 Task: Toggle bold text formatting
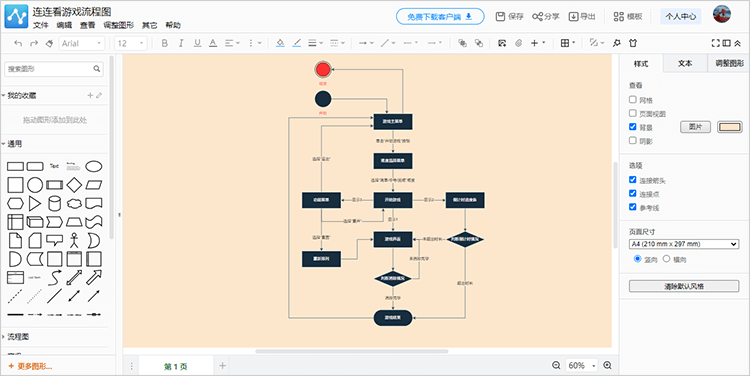click(x=165, y=43)
